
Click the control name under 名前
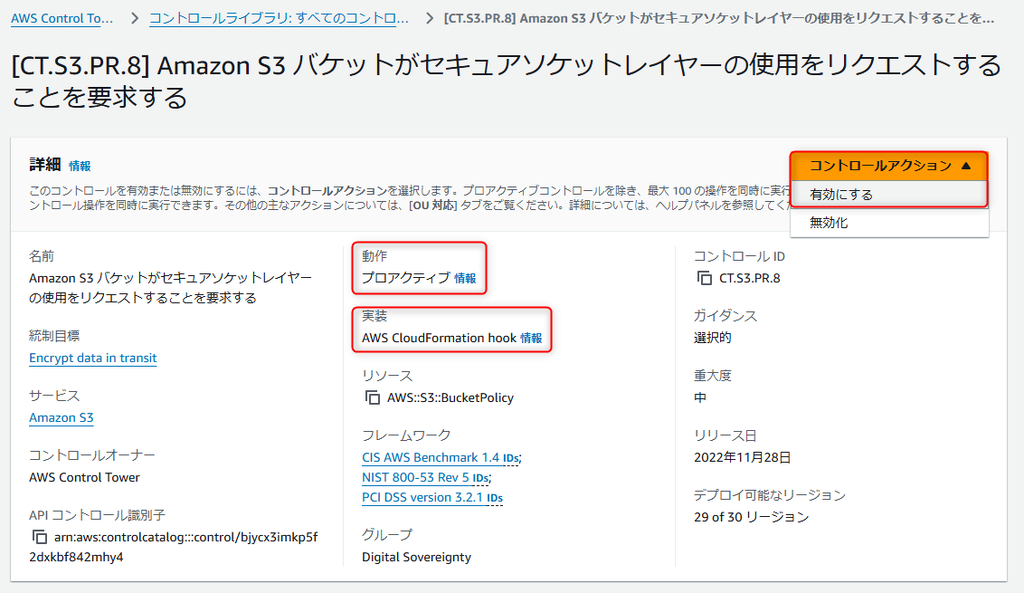click(x=170, y=288)
